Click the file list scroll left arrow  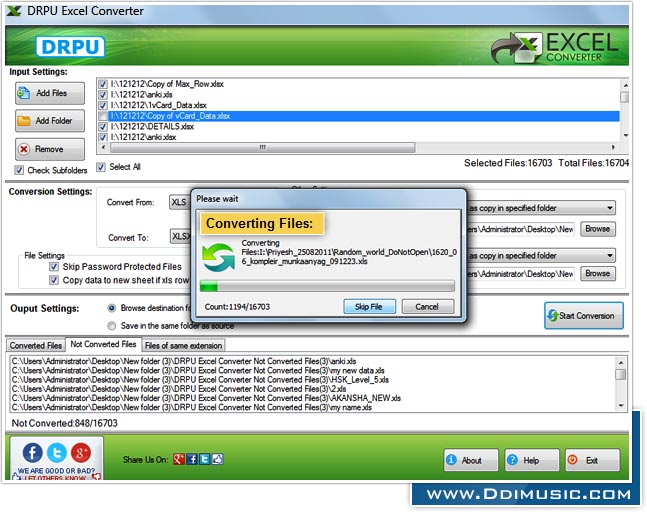point(103,147)
